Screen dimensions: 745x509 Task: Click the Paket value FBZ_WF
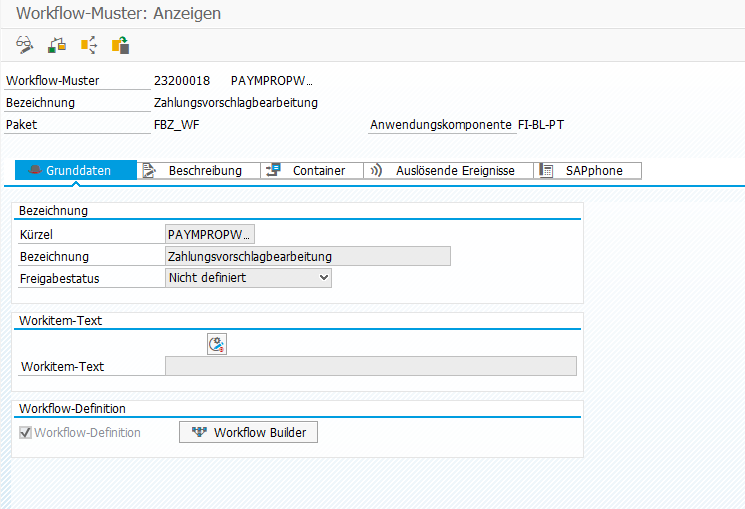(x=178, y=125)
